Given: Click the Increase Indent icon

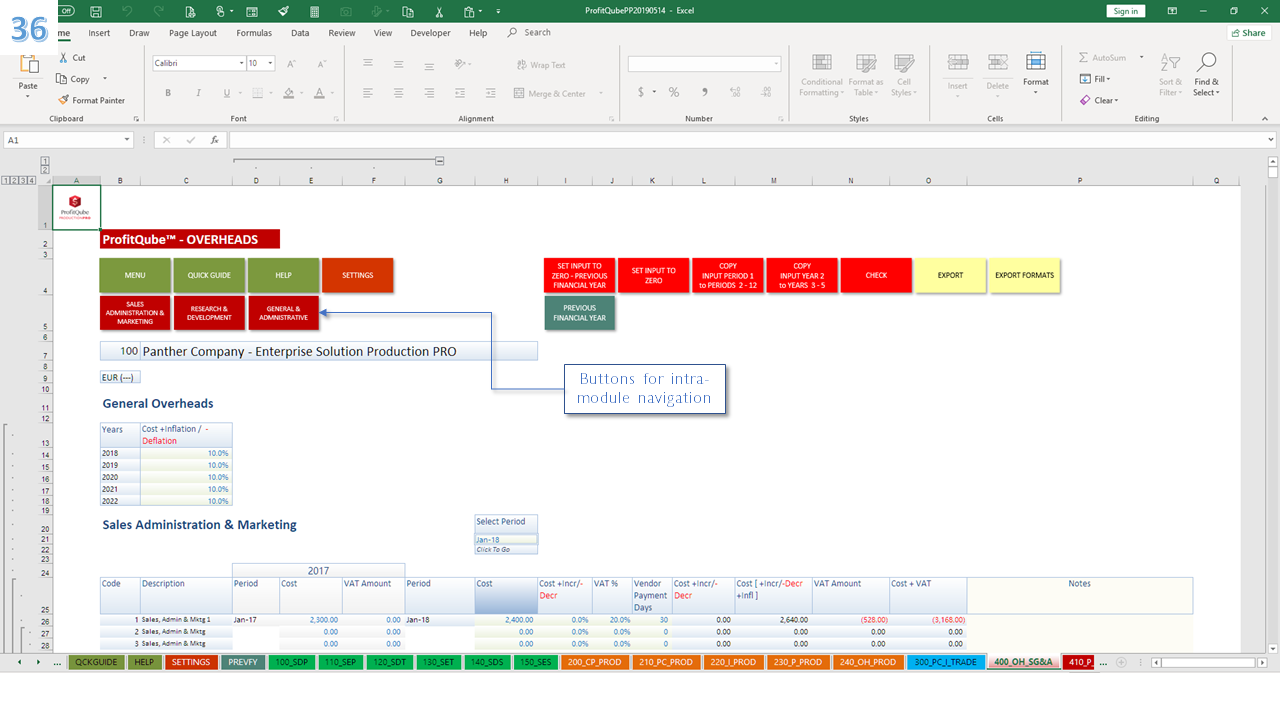Looking at the screenshot, I should (x=492, y=93).
